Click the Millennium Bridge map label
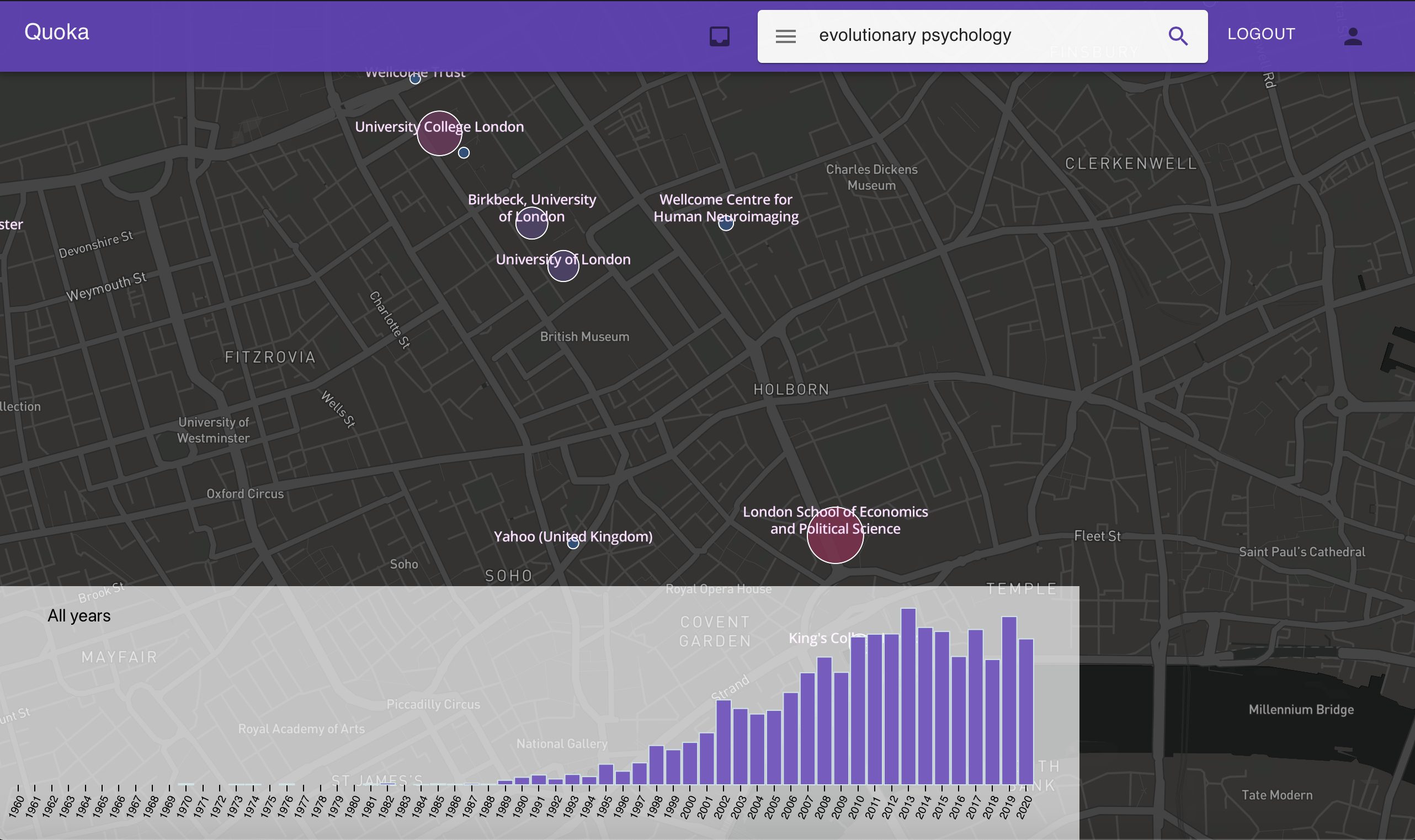Image resolution: width=1415 pixels, height=840 pixels. coord(1301,710)
